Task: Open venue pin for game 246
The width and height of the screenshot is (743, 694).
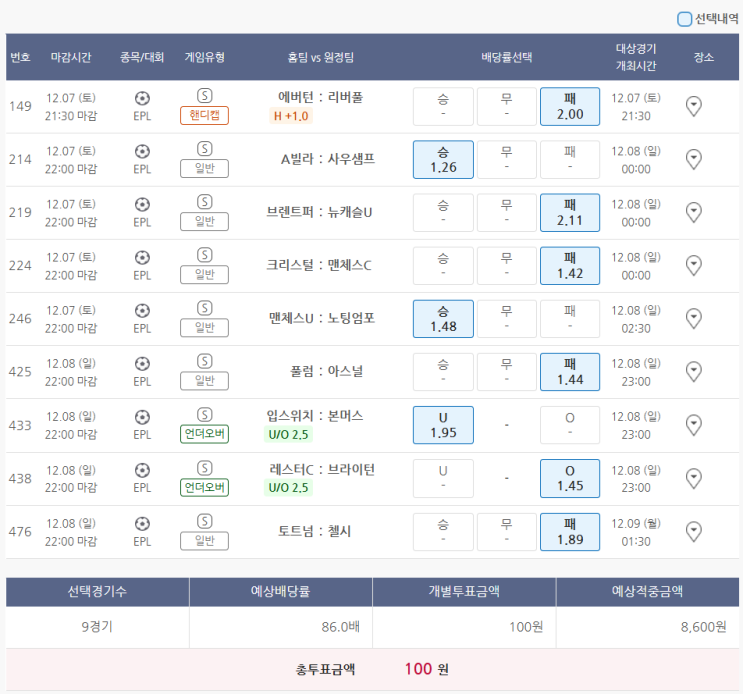Action: point(694,319)
